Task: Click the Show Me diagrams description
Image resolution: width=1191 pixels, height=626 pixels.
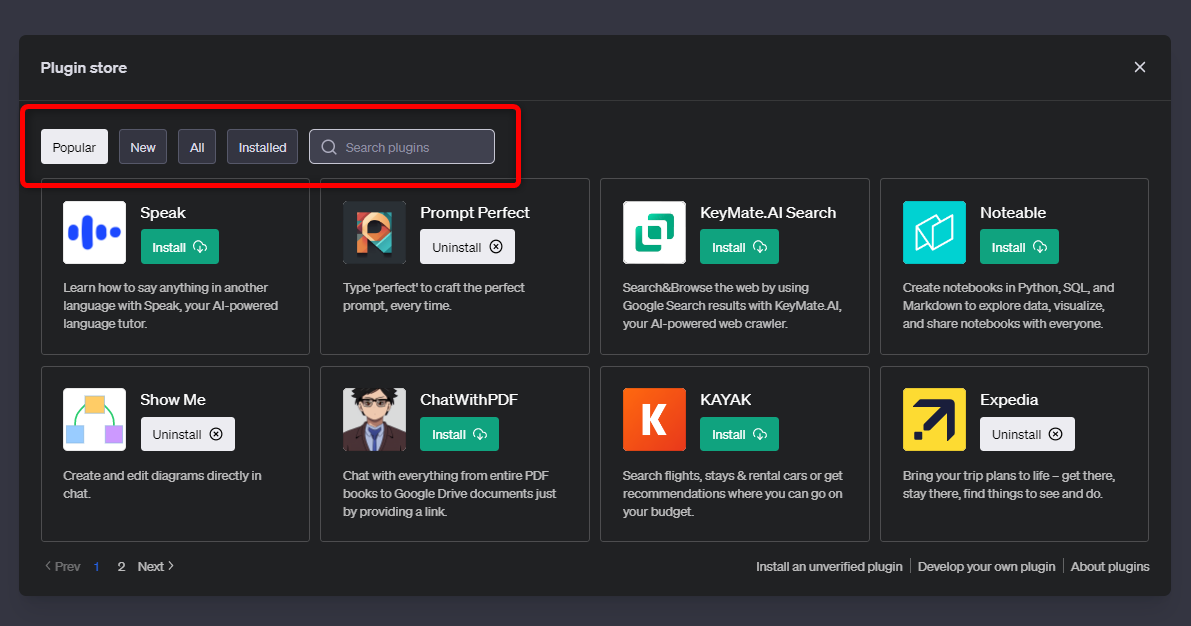Action: (162, 485)
